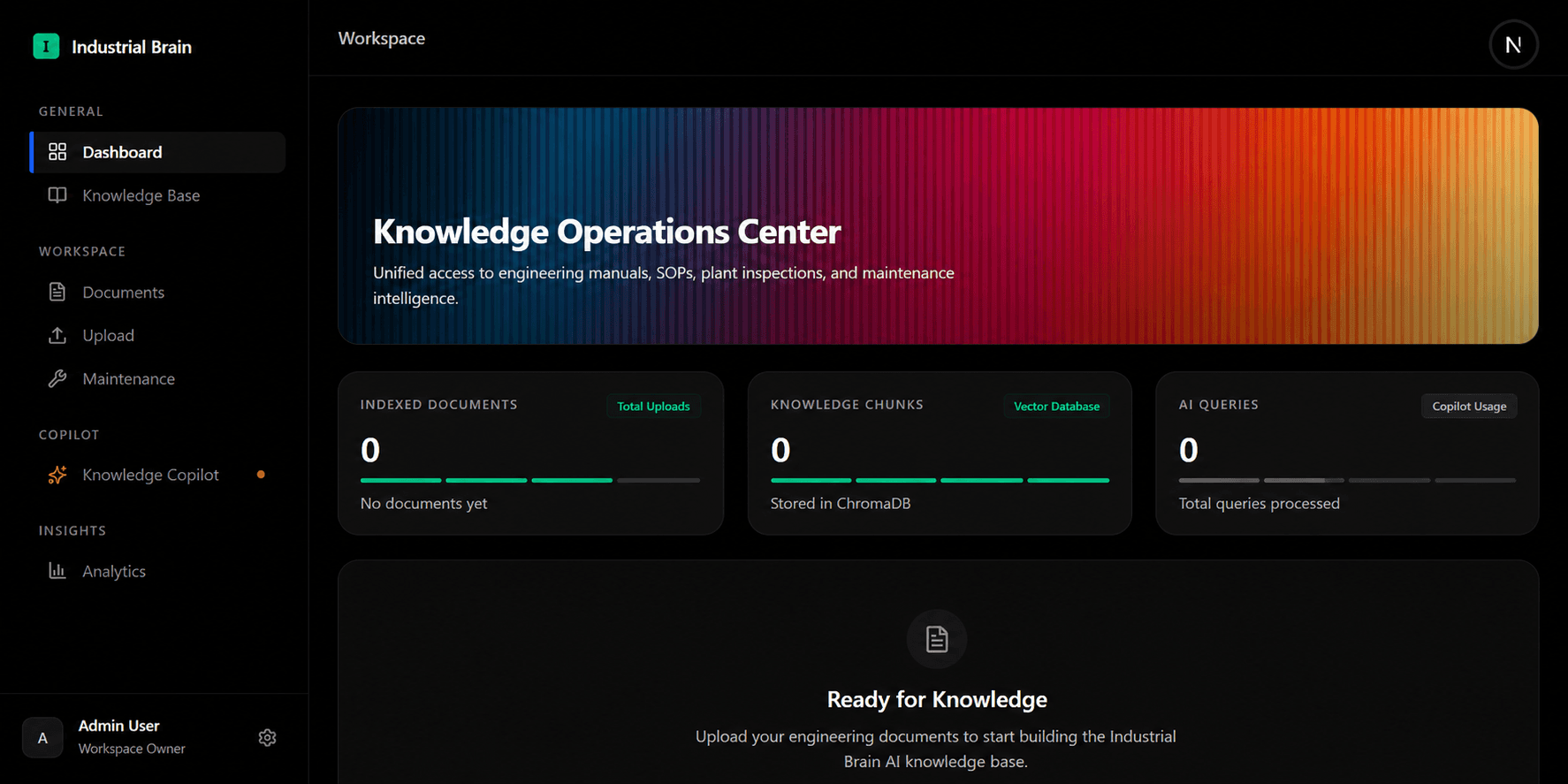1568x784 pixels.
Task: Click 'No documents yet' text
Action: click(x=423, y=503)
